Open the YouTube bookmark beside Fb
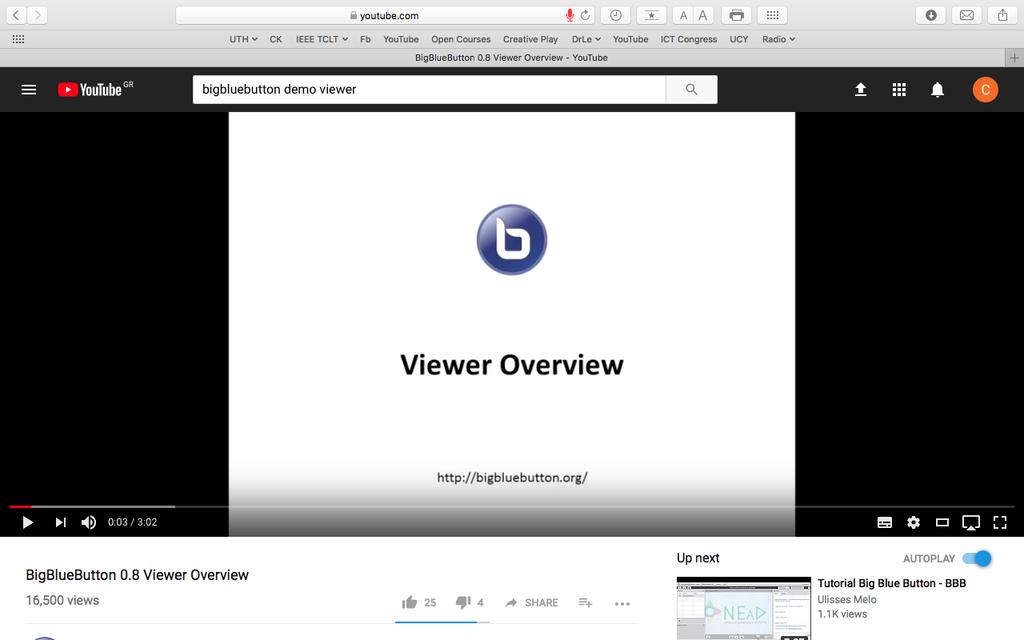 pos(401,39)
